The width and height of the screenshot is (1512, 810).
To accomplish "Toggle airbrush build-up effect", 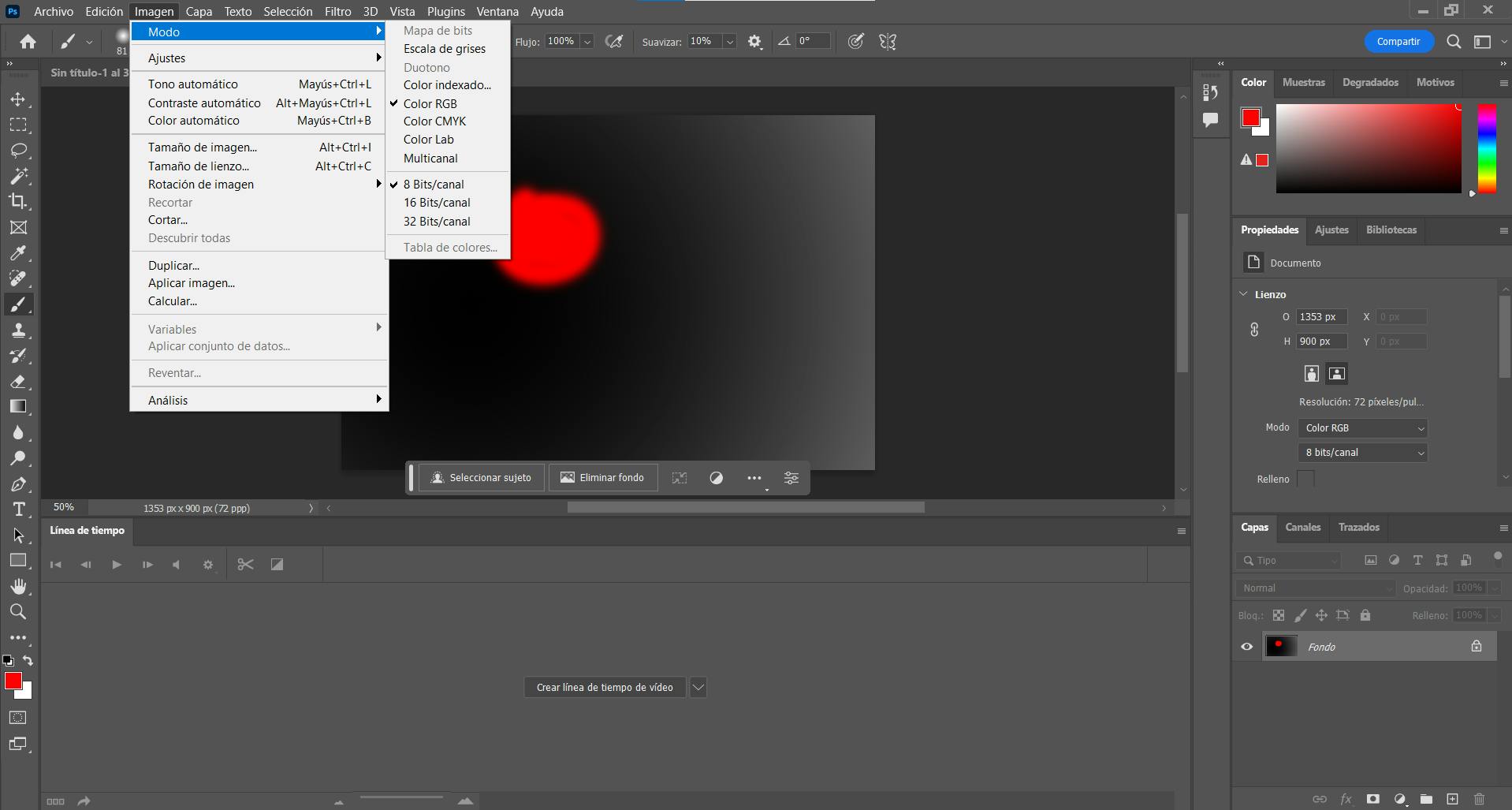I will pyautogui.click(x=614, y=42).
